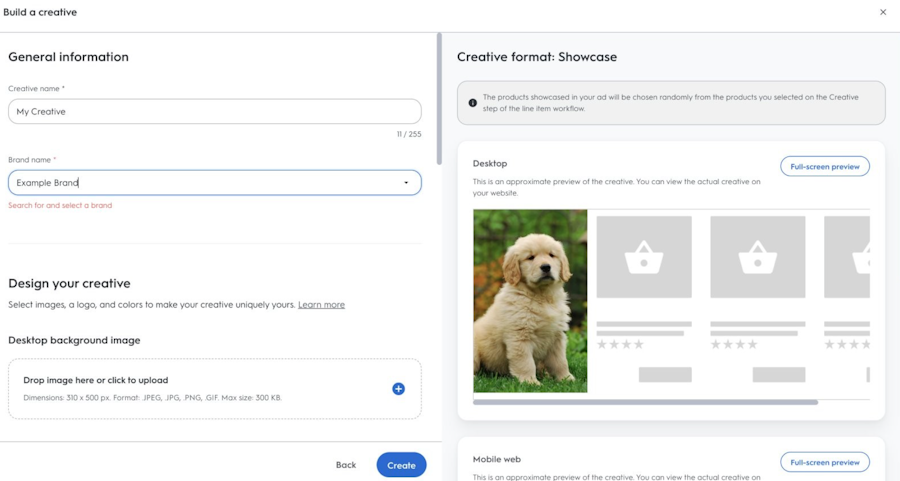
Task: Click the first product basket placeholder icon
Action: 644,257
